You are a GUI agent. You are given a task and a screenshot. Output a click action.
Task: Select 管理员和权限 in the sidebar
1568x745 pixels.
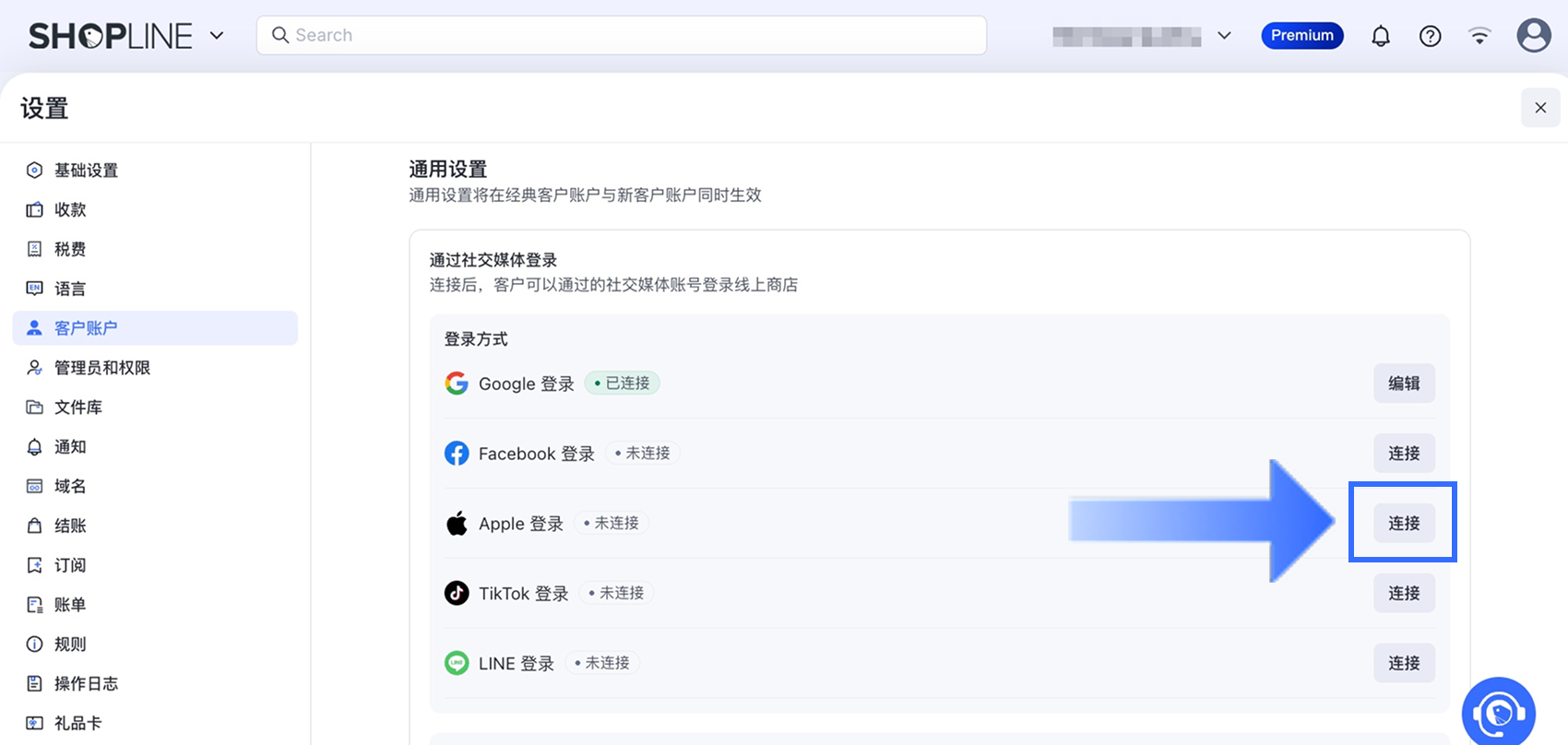101,368
